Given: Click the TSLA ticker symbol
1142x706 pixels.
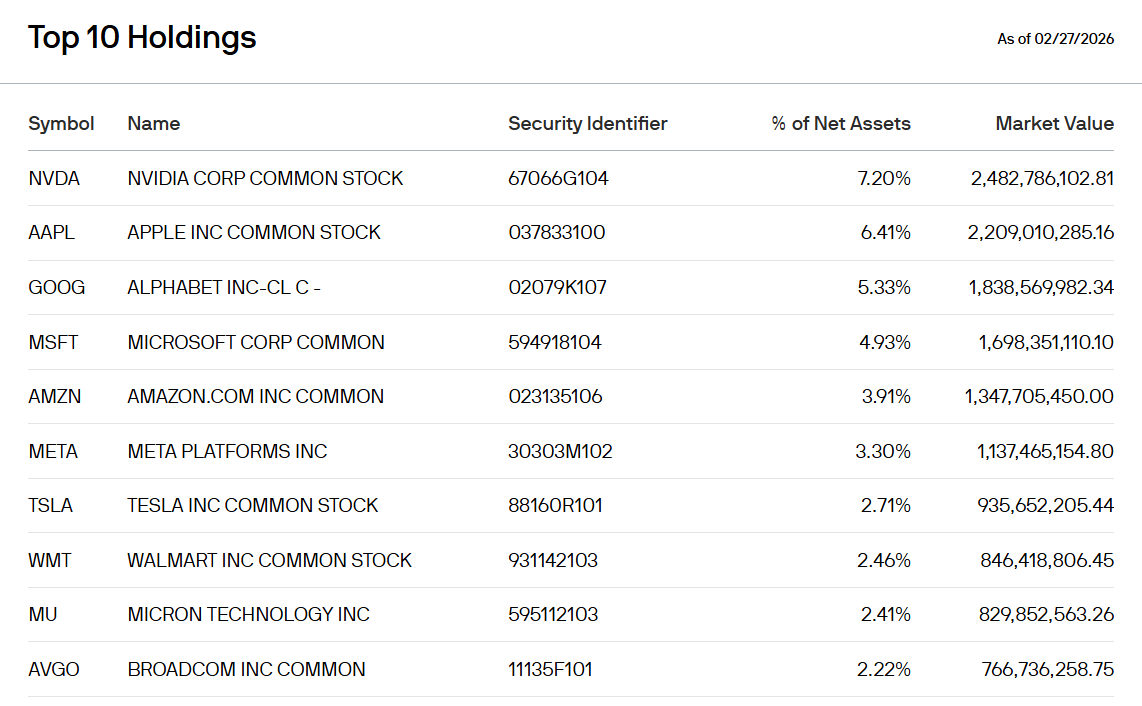Looking at the screenshot, I should (x=50, y=506).
